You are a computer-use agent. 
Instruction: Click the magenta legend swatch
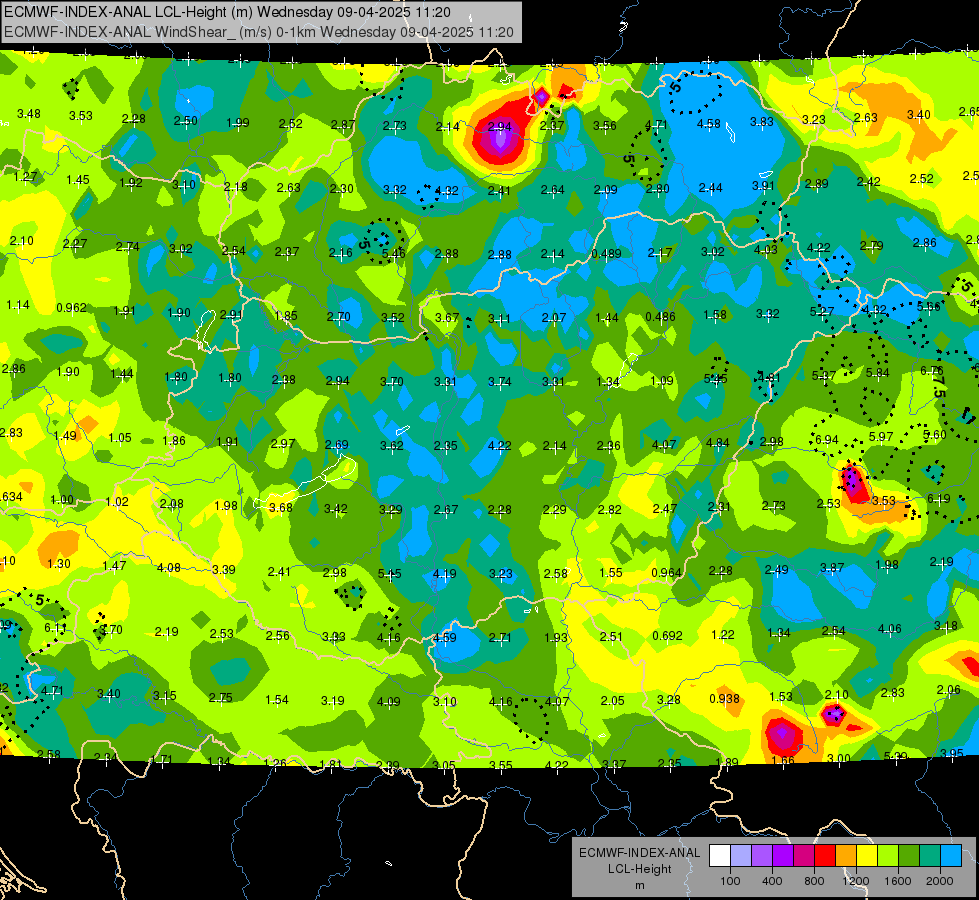(x=804, y=856)
